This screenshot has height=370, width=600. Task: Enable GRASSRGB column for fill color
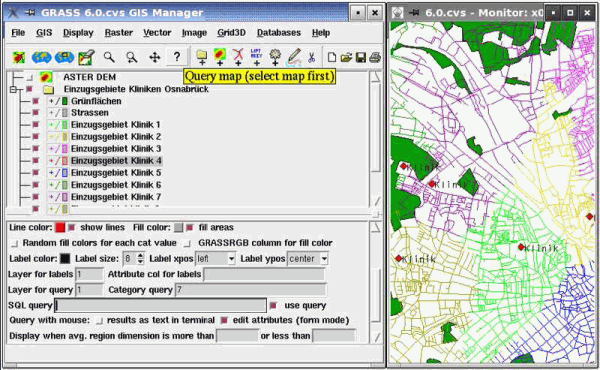point(187,243)
